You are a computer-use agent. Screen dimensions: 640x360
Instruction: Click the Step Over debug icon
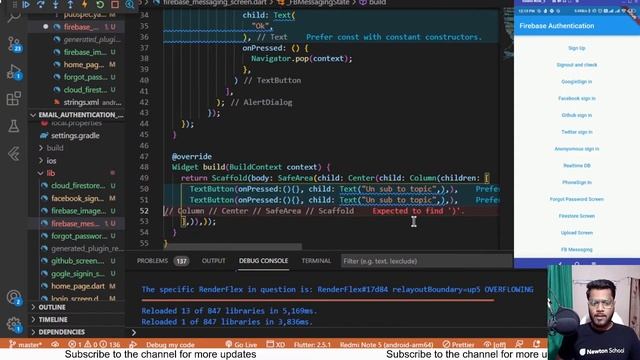point(40,4)
